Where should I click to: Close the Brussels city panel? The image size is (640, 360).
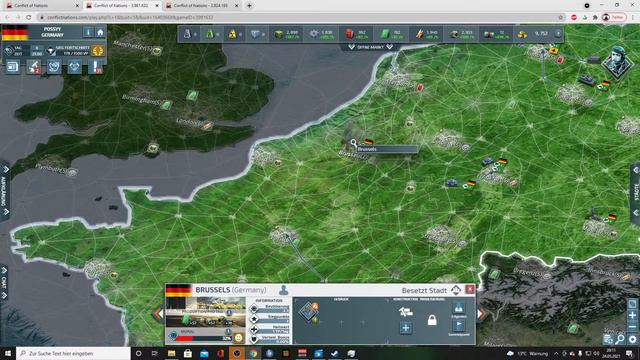470,289
